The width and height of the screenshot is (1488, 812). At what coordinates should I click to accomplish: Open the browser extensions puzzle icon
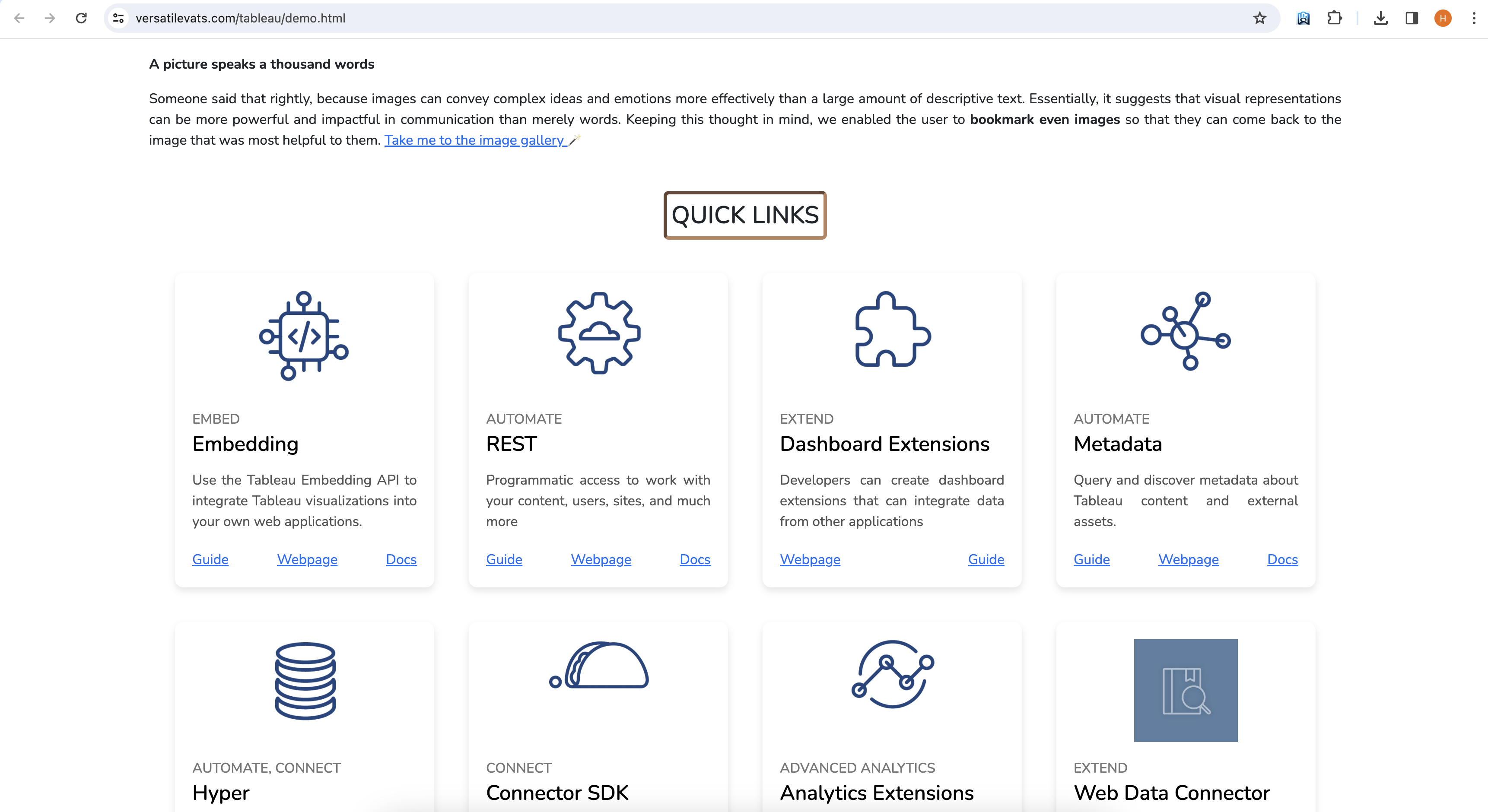(1334, 19)
